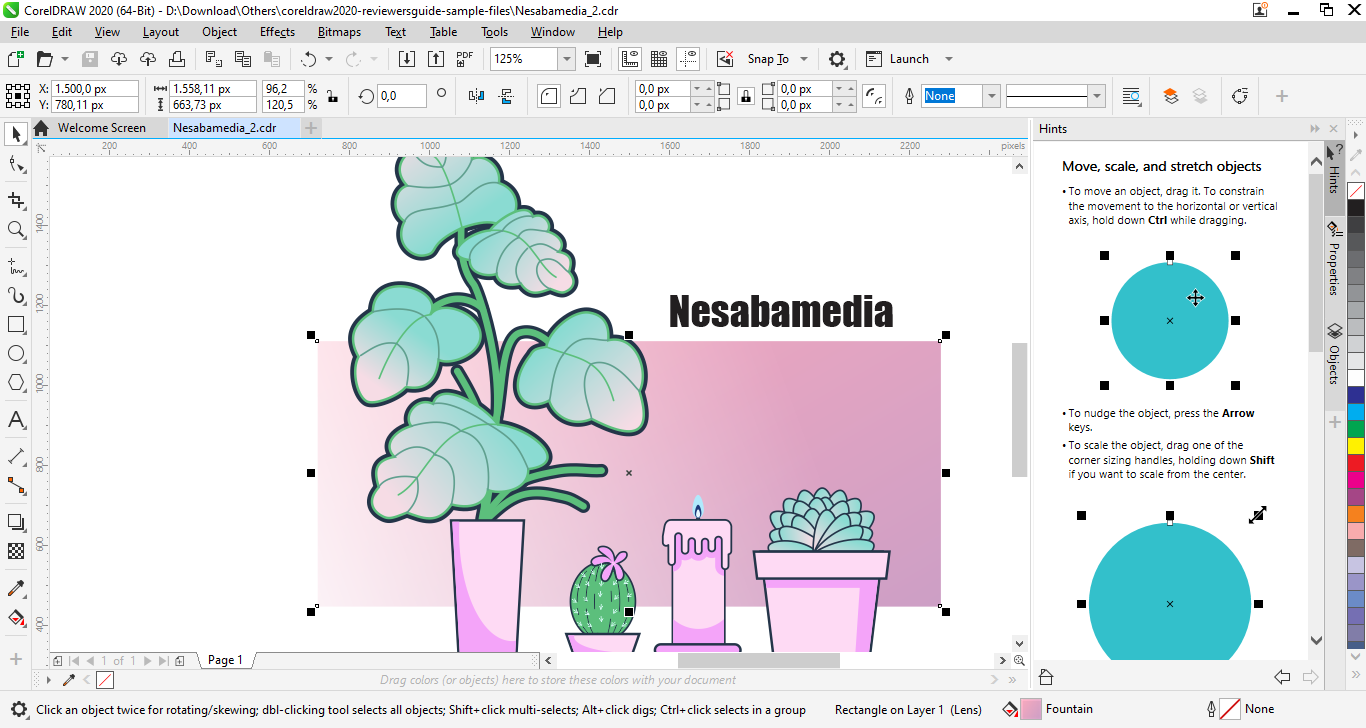Select the Shape tool in toolbox
Image resolution: width=1366 pixels, height=728 pixels.
16,164
